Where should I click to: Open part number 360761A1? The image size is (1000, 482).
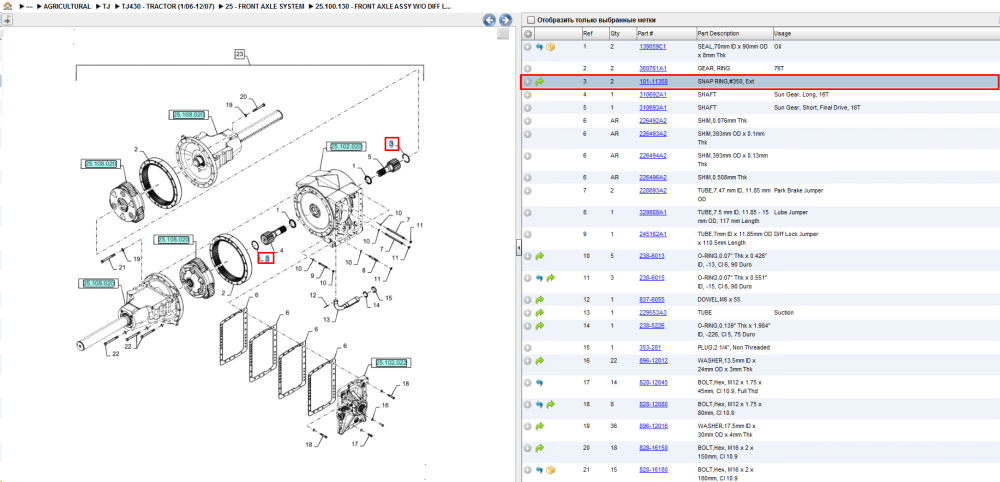tap(652, 68)
